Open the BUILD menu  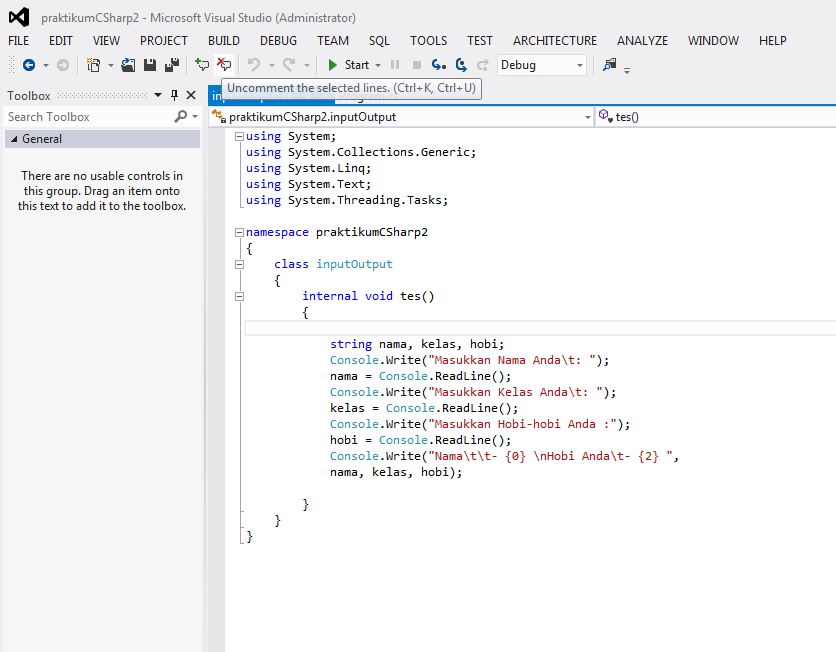(223, 41)
